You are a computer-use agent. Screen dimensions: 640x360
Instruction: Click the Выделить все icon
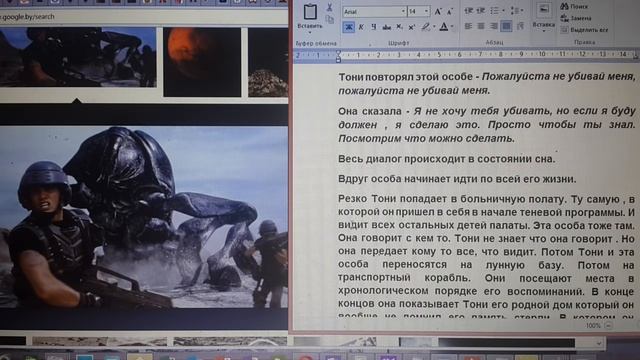click(564, 30)
